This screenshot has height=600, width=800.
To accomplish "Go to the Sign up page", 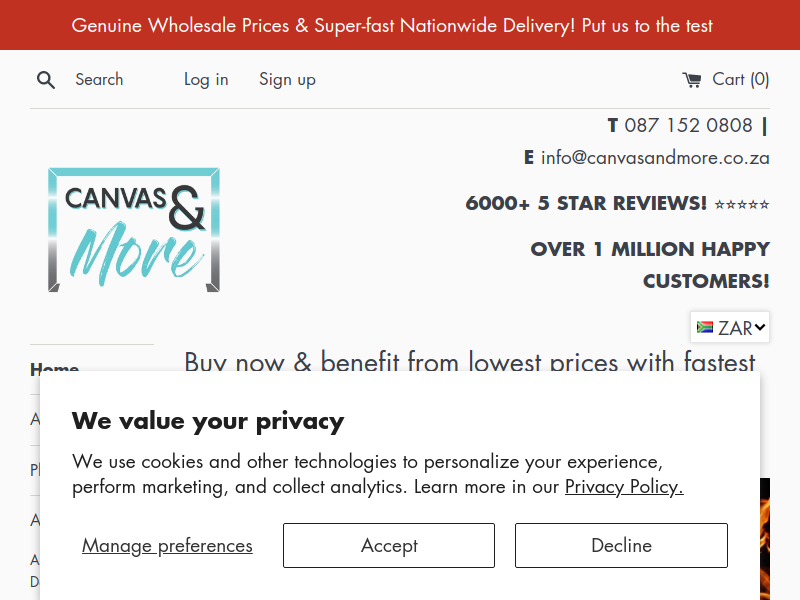I will [x=287, y=80].
